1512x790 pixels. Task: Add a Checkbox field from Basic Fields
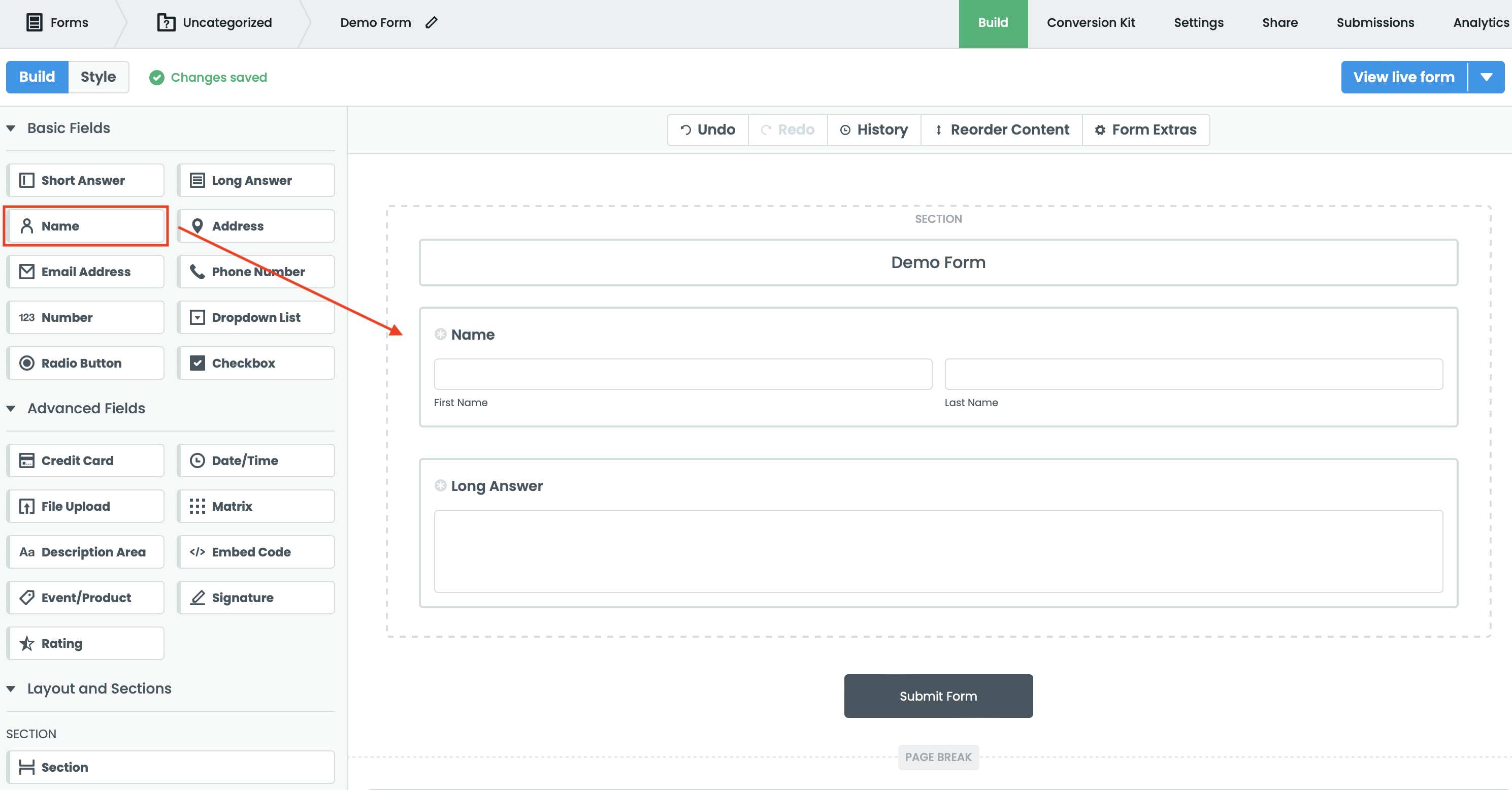pos(256,364)
